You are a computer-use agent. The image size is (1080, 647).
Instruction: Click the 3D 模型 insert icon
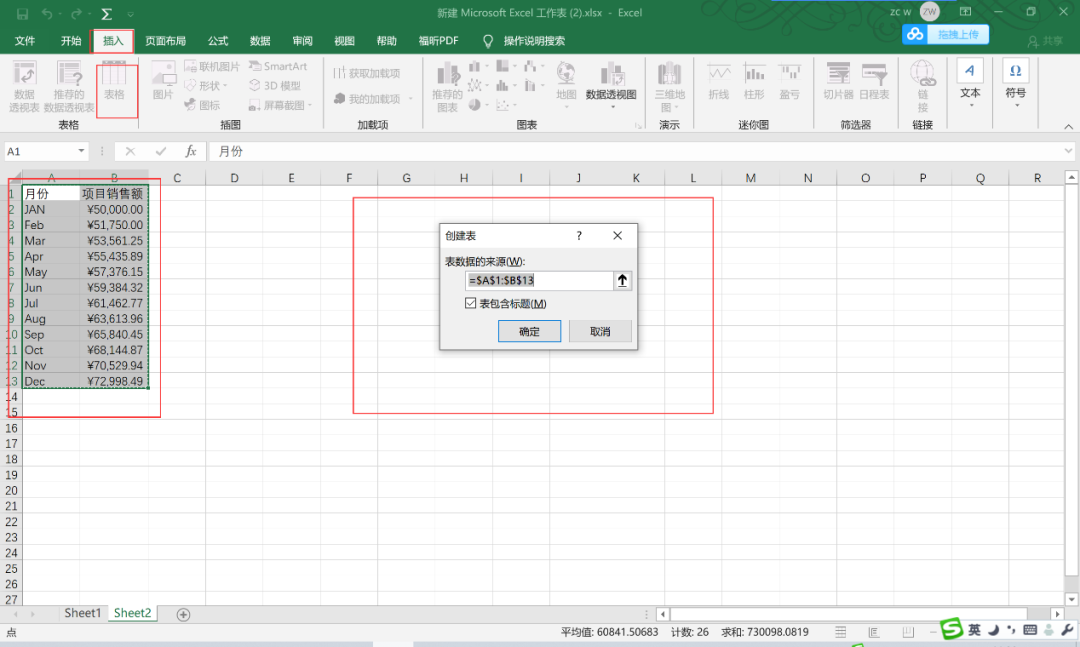click(272, 85)
